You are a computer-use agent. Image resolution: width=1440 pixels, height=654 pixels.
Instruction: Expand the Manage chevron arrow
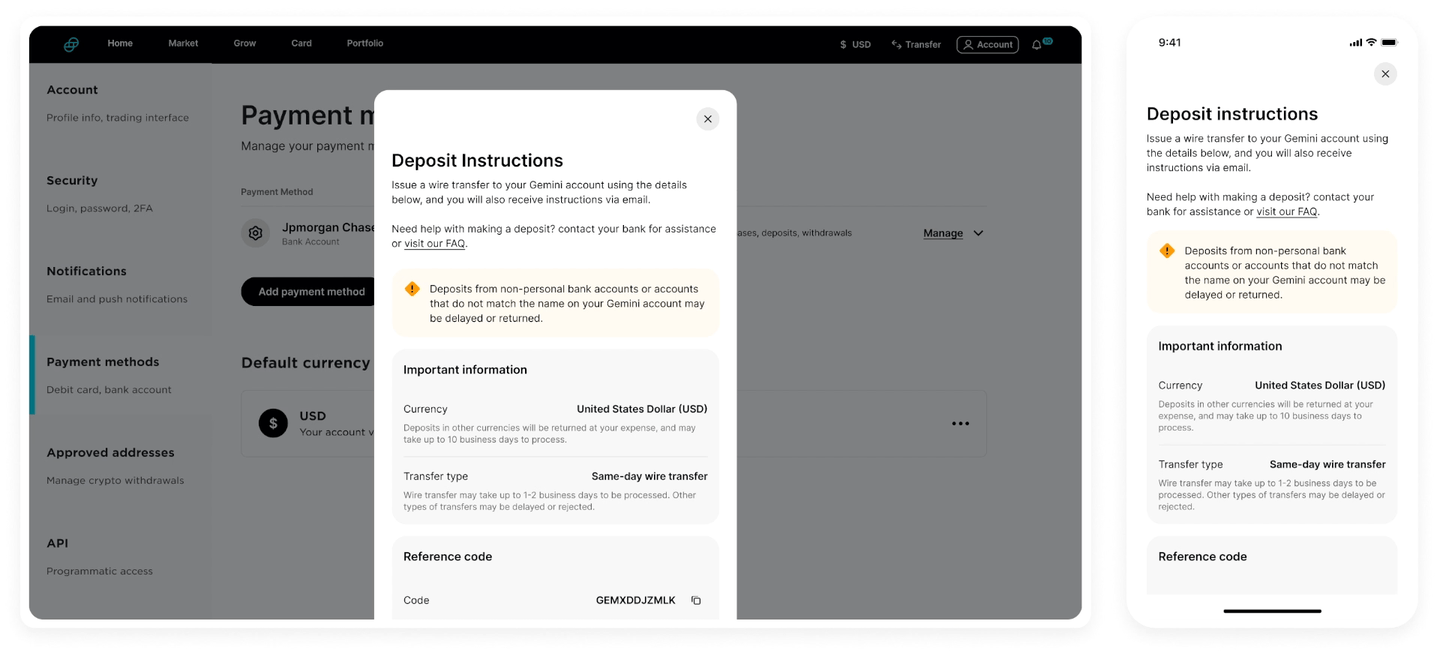978,233
